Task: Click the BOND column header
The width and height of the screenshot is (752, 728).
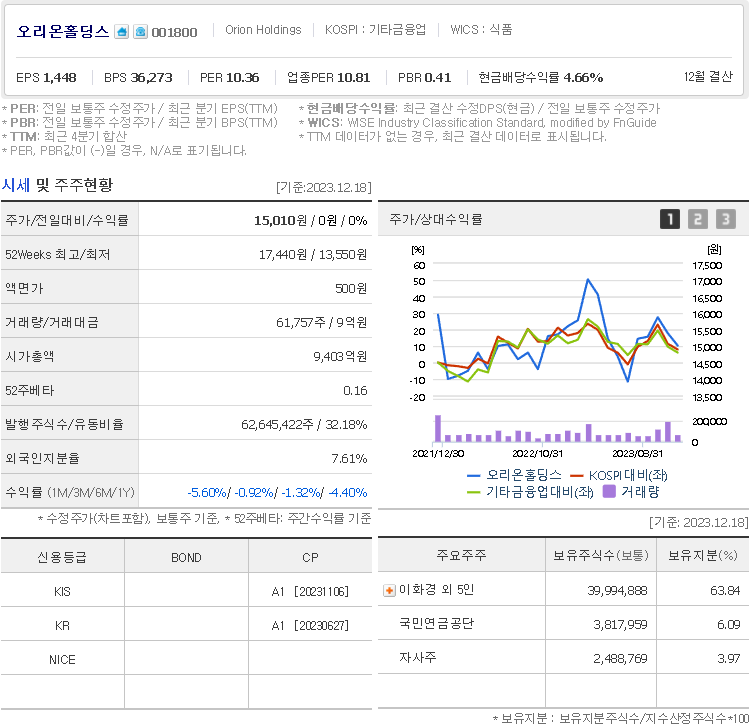Action: (x=186, y=558)
